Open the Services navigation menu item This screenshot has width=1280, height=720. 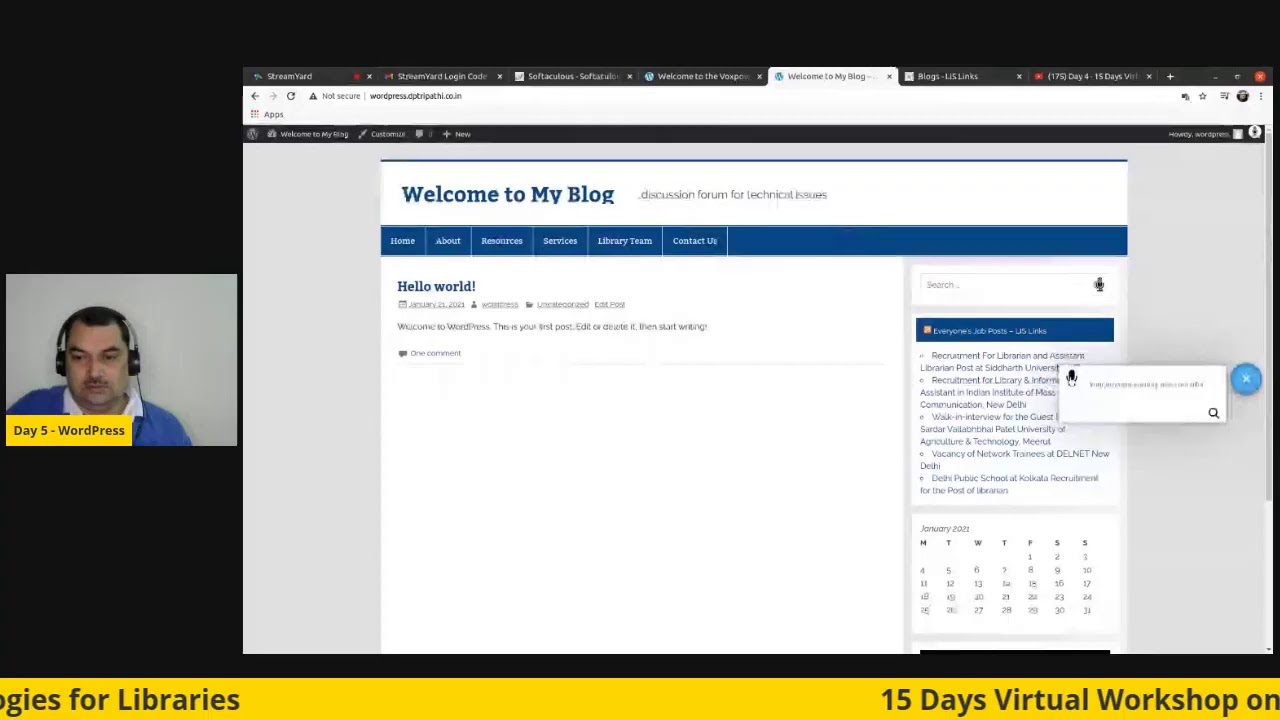pos(560,241)
